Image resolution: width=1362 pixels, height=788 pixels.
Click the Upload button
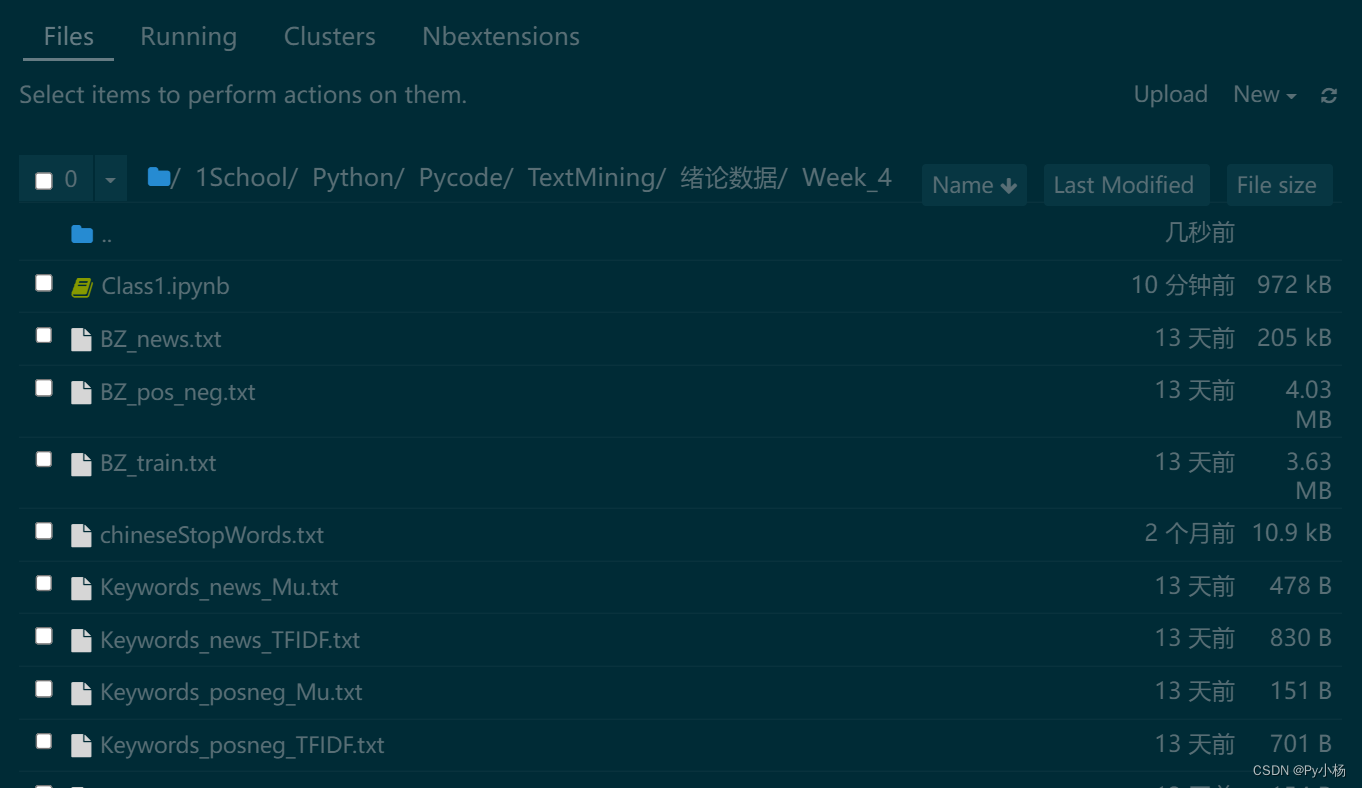click(1170, 94)
